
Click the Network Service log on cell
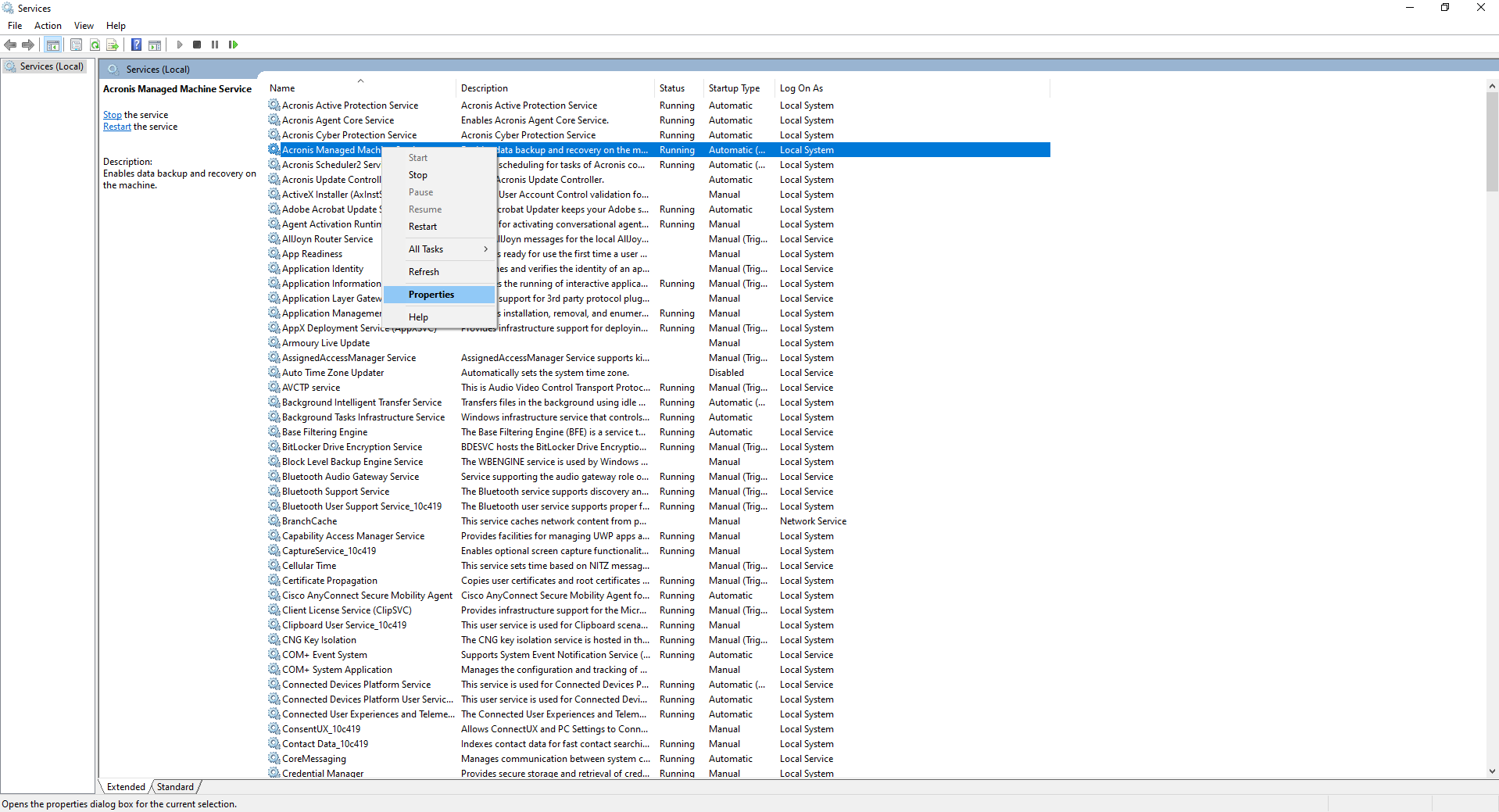[x=813, y=521]
